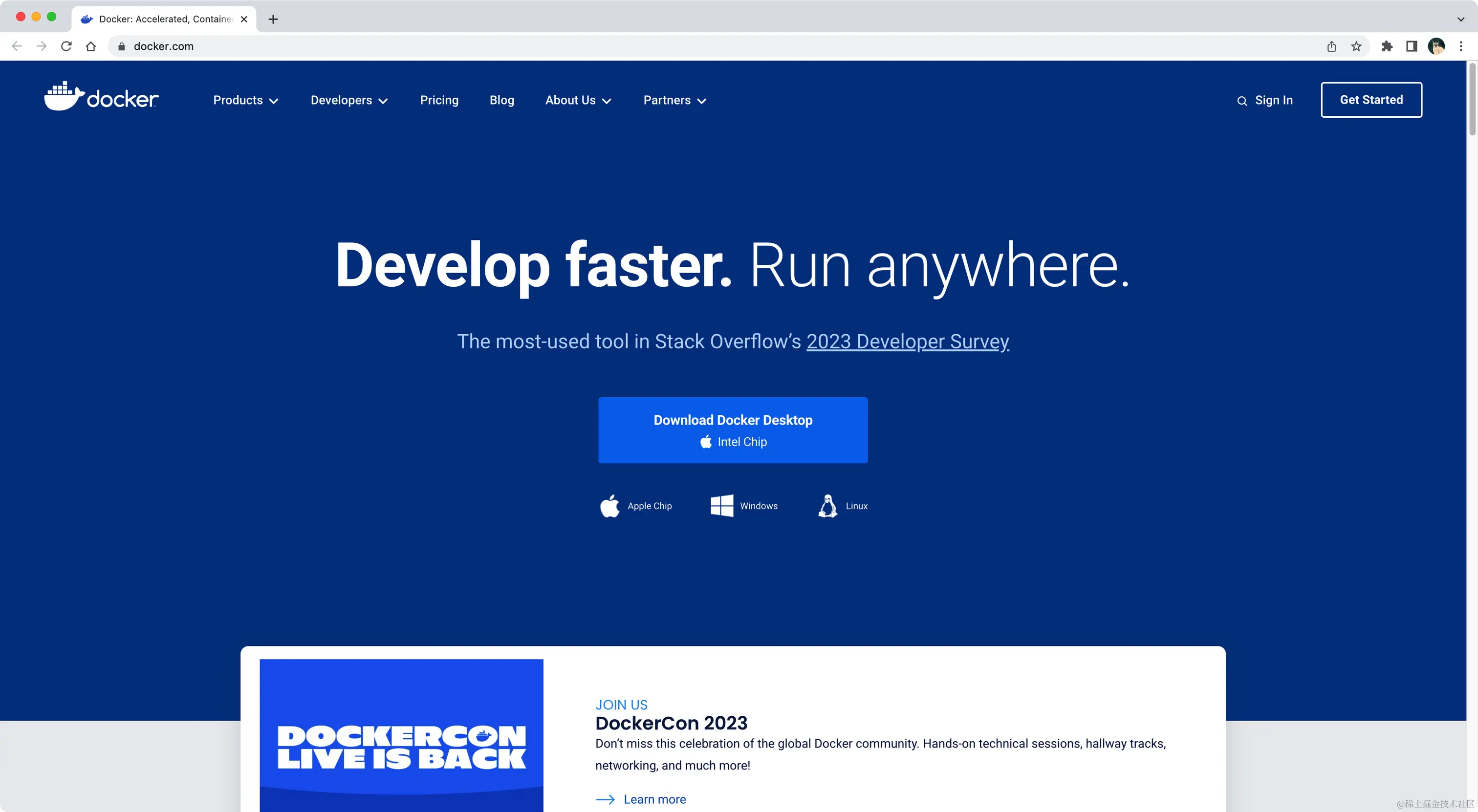Bookmark this page with the star icon
This screenshot has width=1478, height=812.
[x=1356, y=46]
